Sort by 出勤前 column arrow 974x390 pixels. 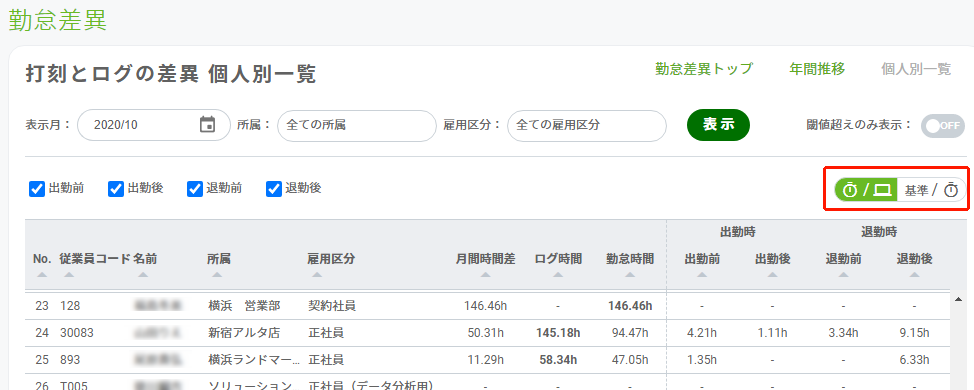click(702, 274)
